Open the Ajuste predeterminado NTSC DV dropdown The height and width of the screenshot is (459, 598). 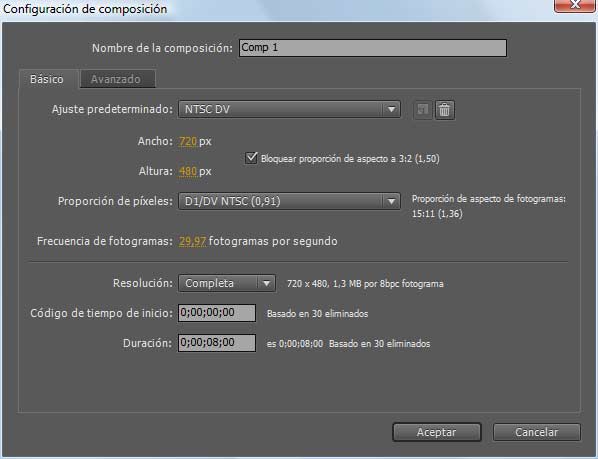289,109
